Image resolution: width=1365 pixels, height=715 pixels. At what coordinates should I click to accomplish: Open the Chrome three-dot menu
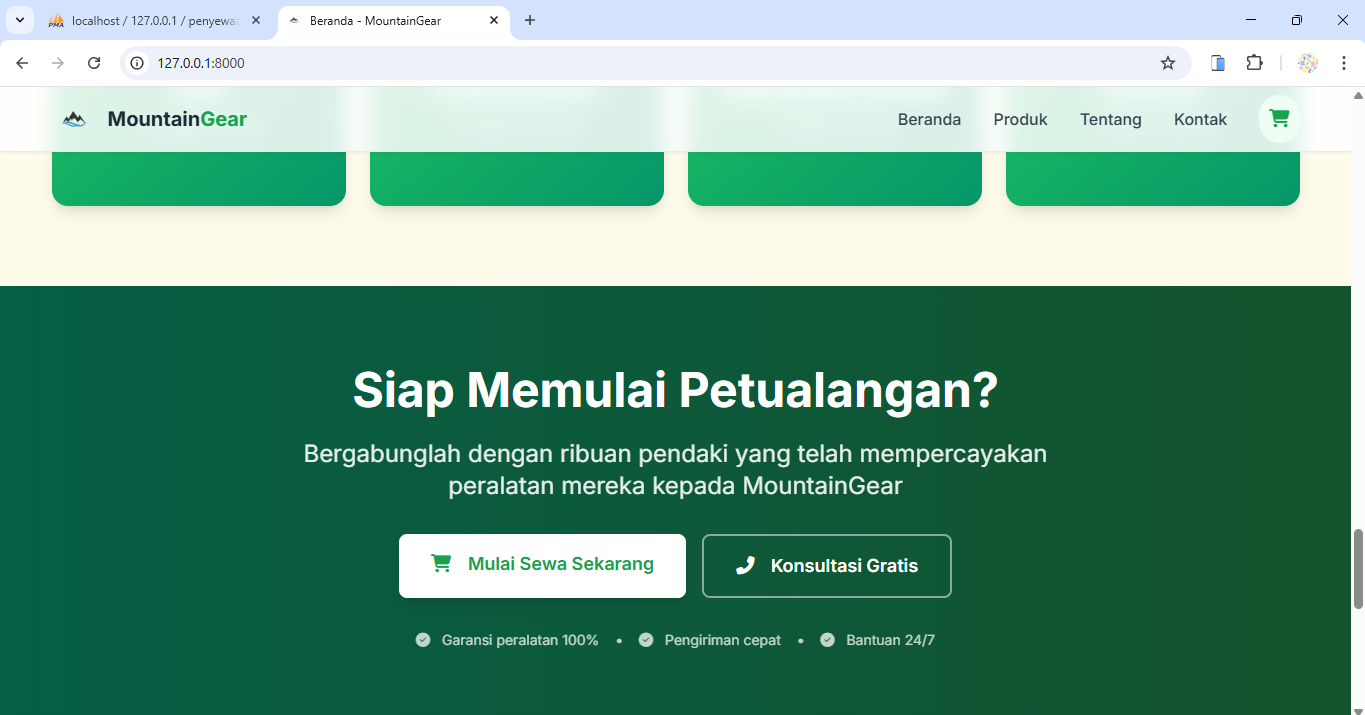1343,63
